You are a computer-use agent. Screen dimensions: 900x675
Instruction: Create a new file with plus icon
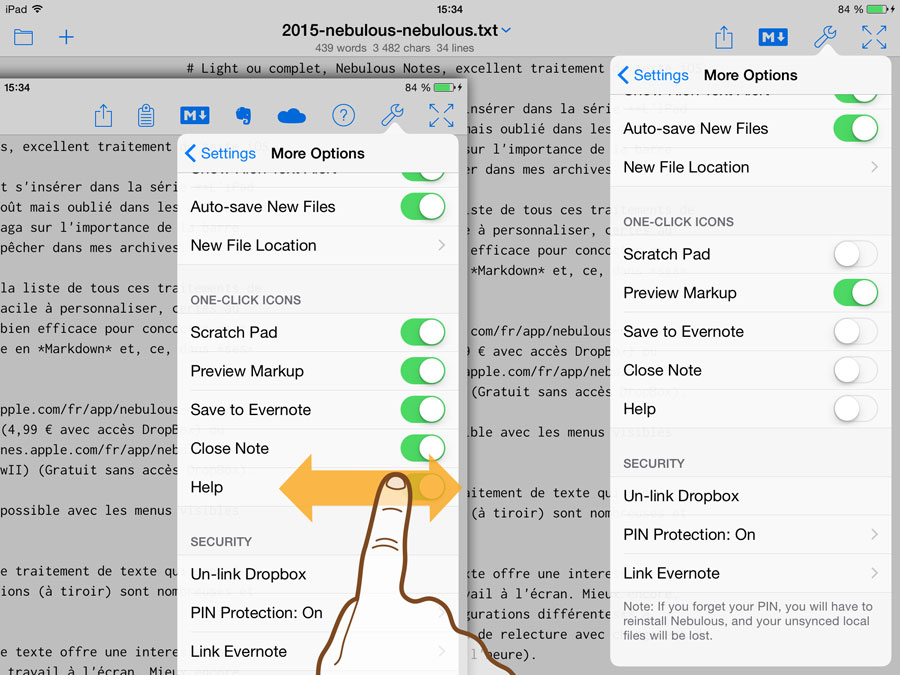67,37
